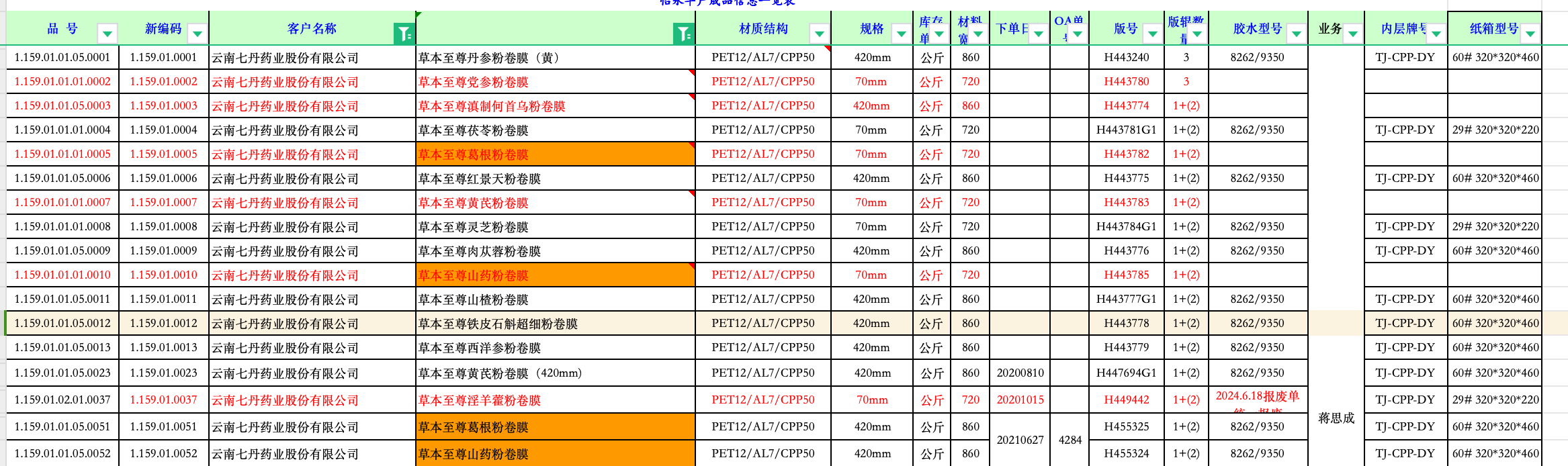Select product cell 草本至尊铁皮石斛超细粉卷膜
The width and height of the screenshot is (1568, 466).
556,324
